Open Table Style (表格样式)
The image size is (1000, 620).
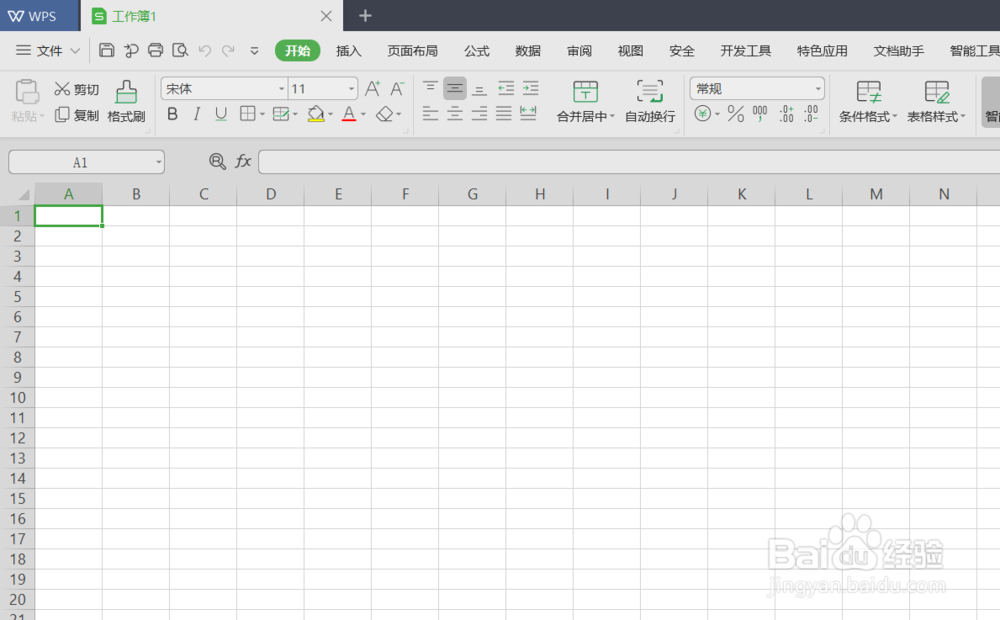tap(936, 101)
